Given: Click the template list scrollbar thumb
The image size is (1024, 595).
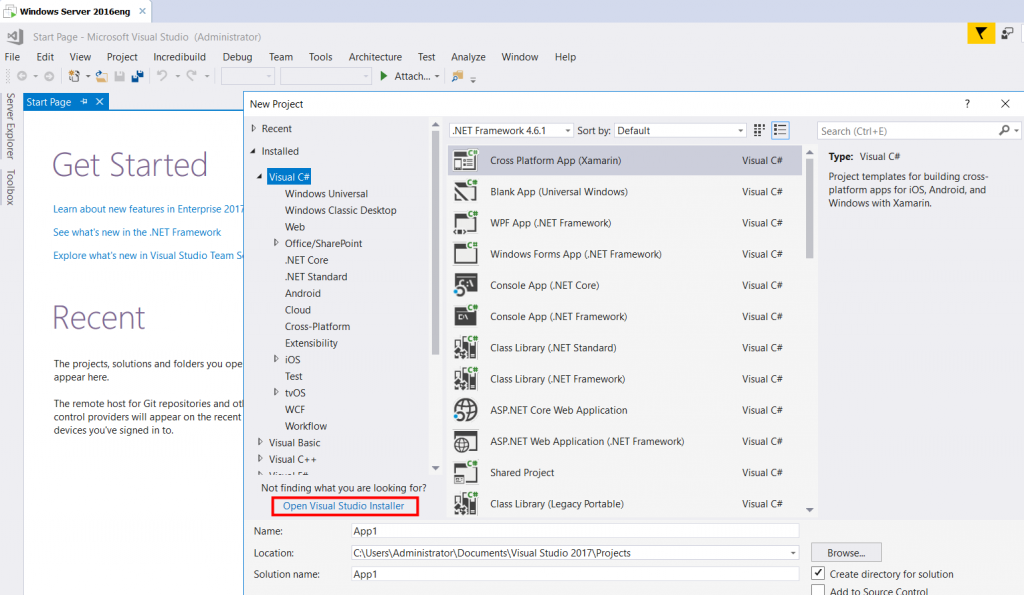Looking at the screenshot, I should [810, 209].
